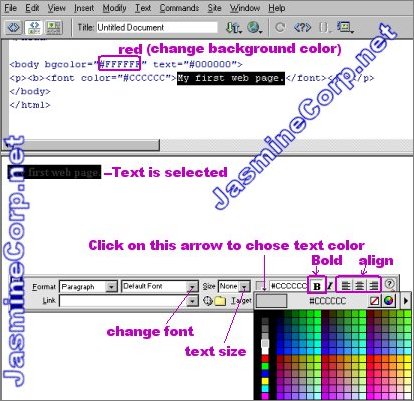Click the Title input field
Viewport: 414px width, 401px height.
coord(157,27)
